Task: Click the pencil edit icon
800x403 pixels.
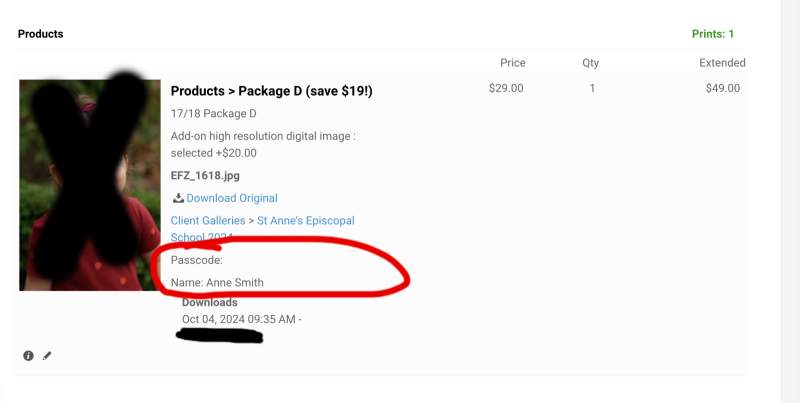Action: 47,356
